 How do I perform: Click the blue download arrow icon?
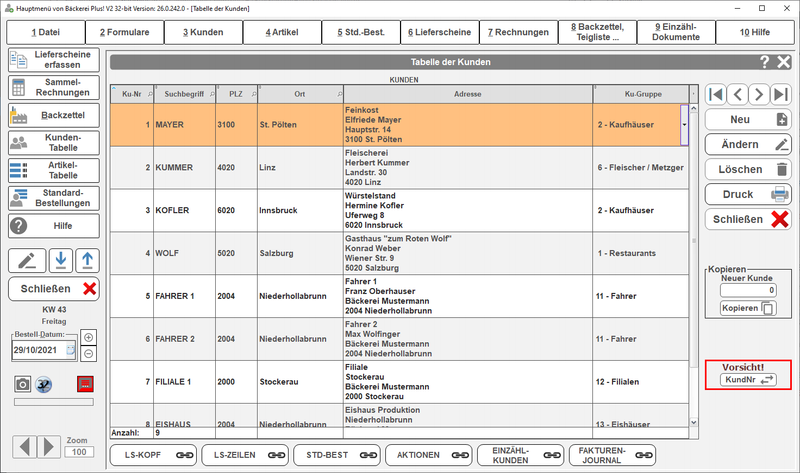[61, 261]
